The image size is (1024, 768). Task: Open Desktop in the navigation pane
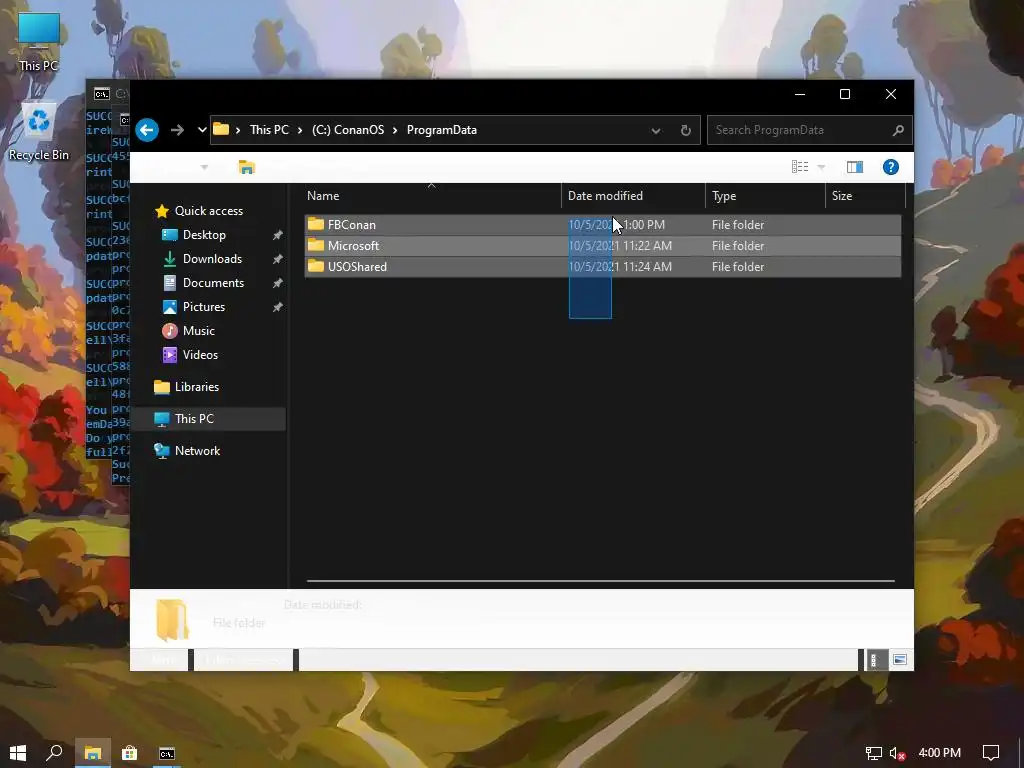click(204, 235)
